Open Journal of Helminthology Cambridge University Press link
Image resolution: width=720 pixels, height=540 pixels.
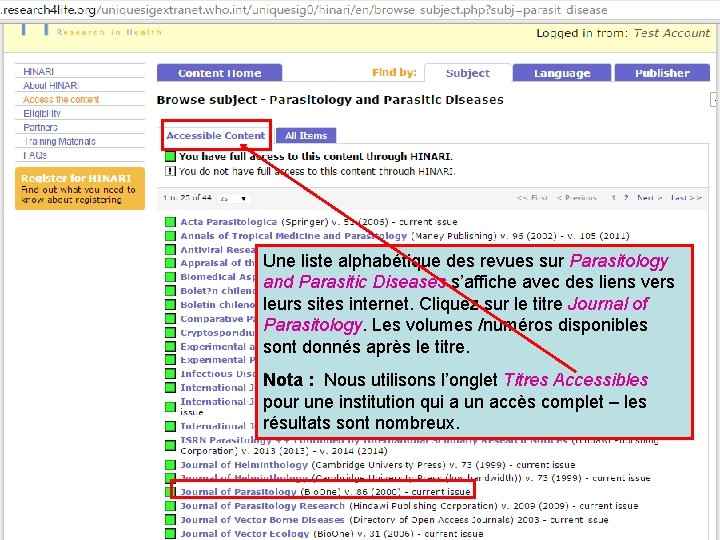coord(244,465)
